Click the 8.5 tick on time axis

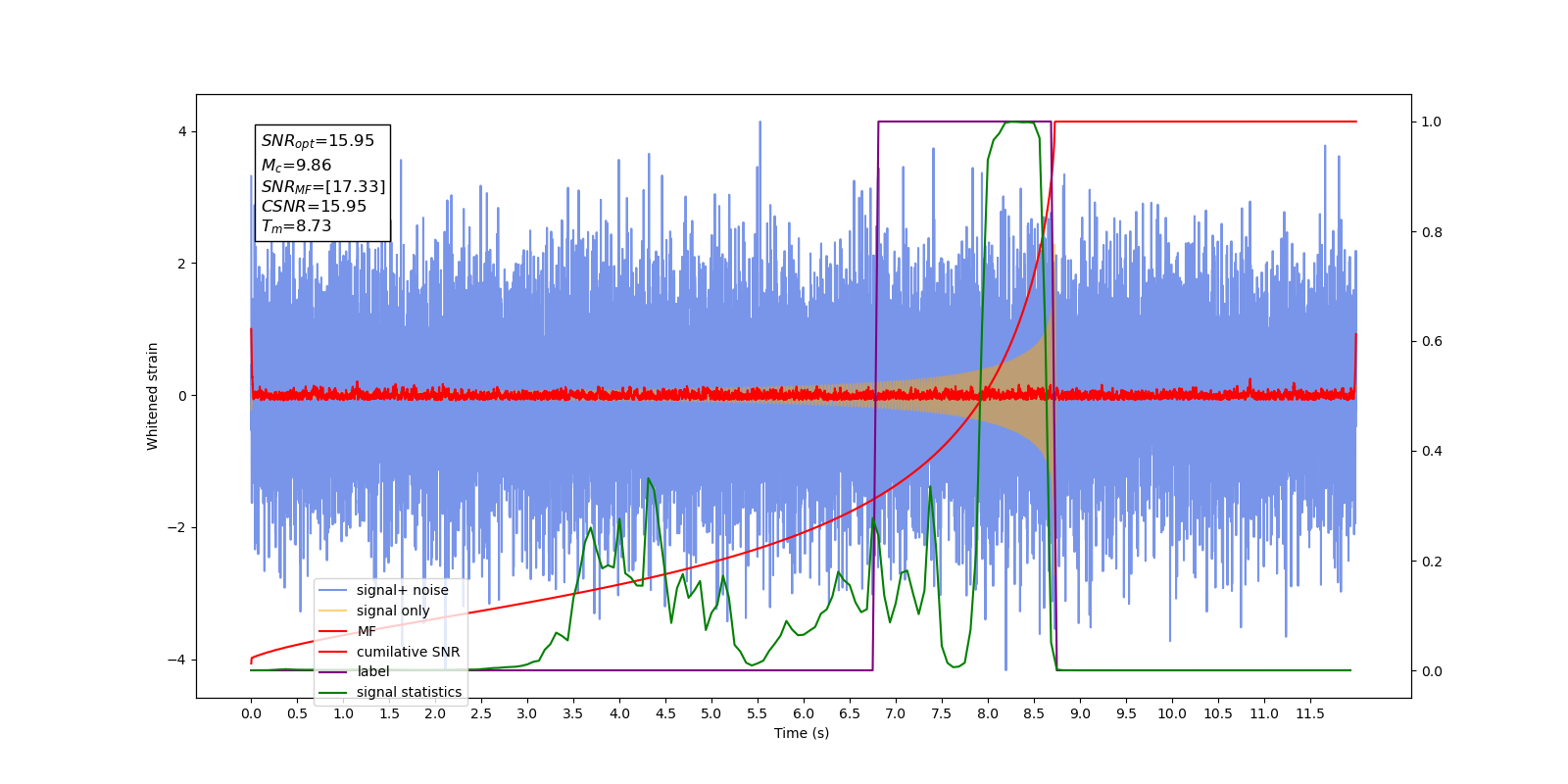[1034, 713]
